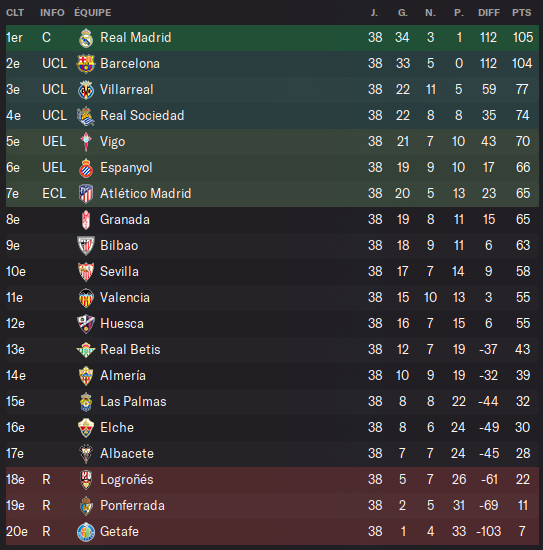Screen dimensions: 543x550
Task: Click the Atlético Madrid crest
Action: pyautogui.click(x=86, y=194)
